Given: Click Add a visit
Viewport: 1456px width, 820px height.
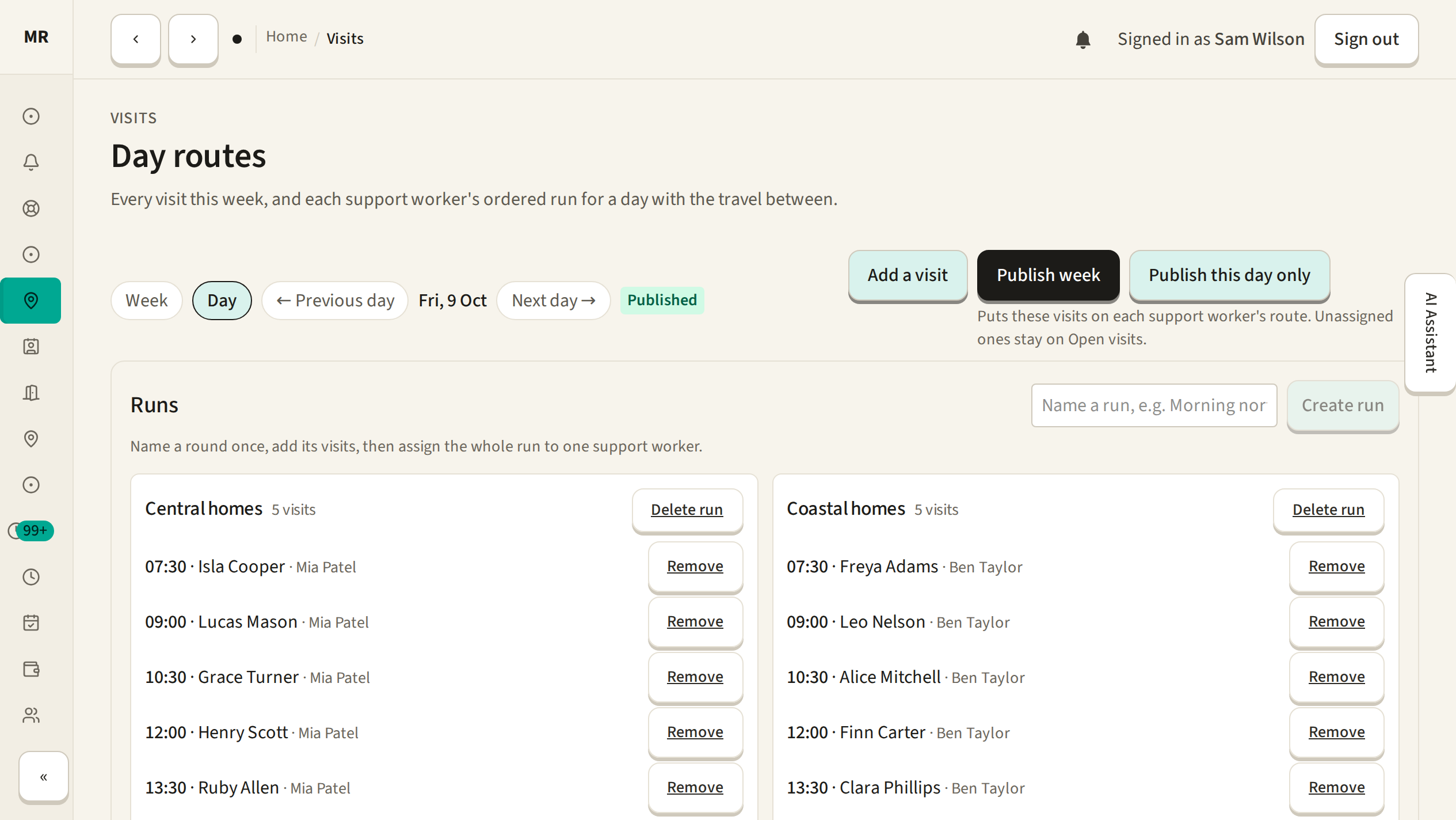Looking at the screenshot, I should coord(908,275).
